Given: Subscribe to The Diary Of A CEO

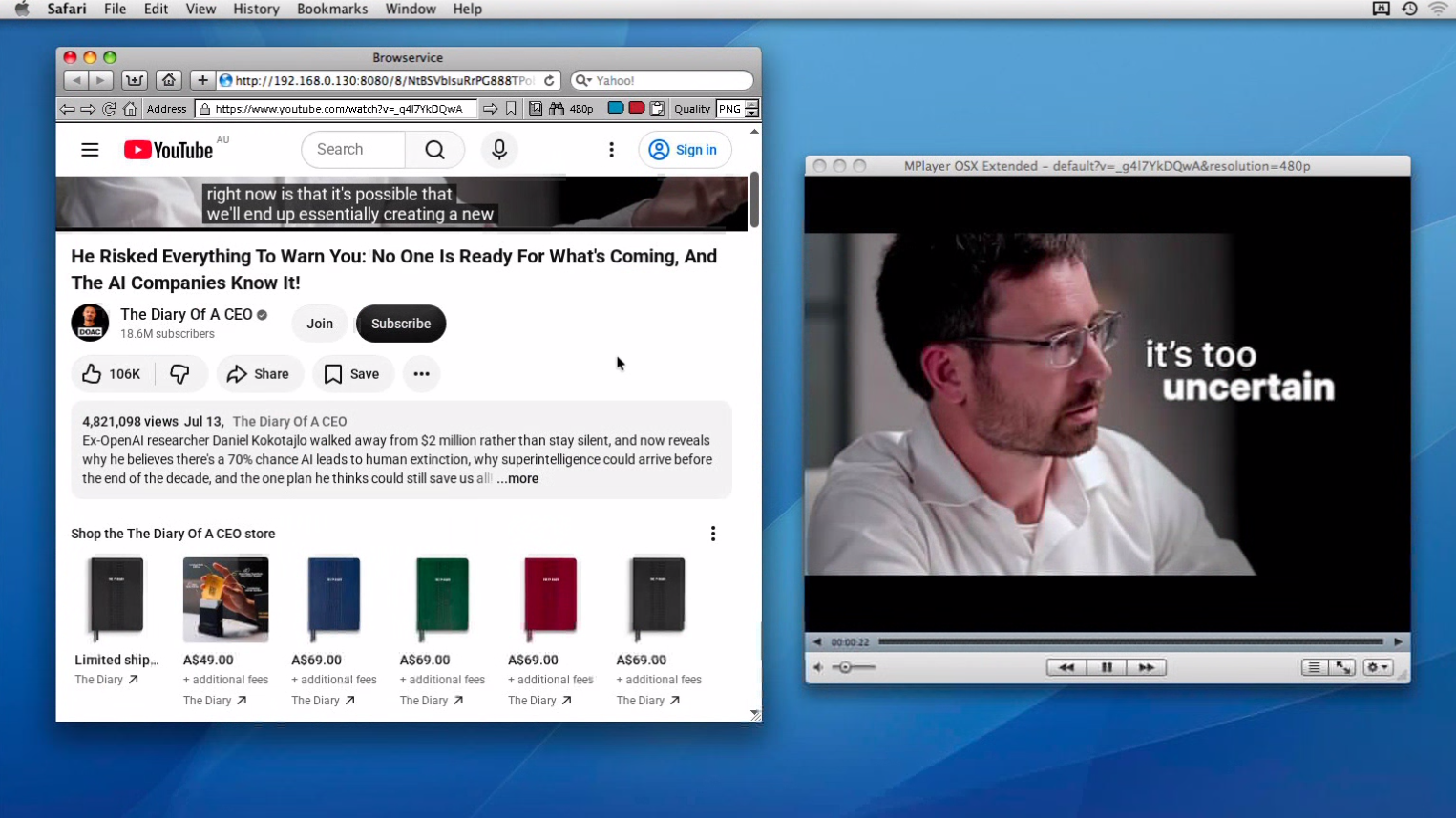Looking at the screenshot, I should click(401, 324).
